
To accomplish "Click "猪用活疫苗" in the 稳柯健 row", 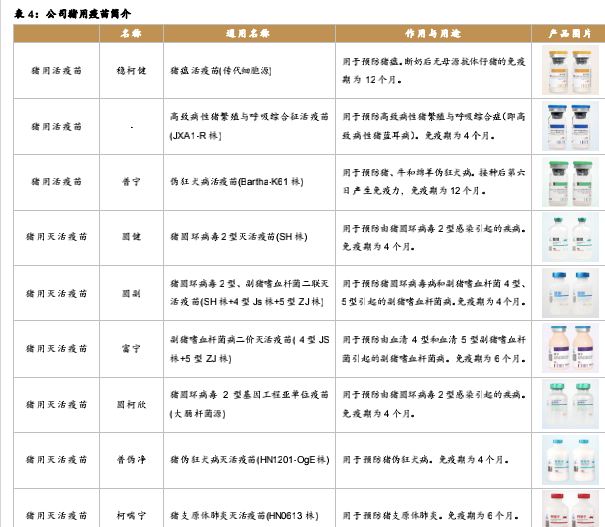I will 56,71.
